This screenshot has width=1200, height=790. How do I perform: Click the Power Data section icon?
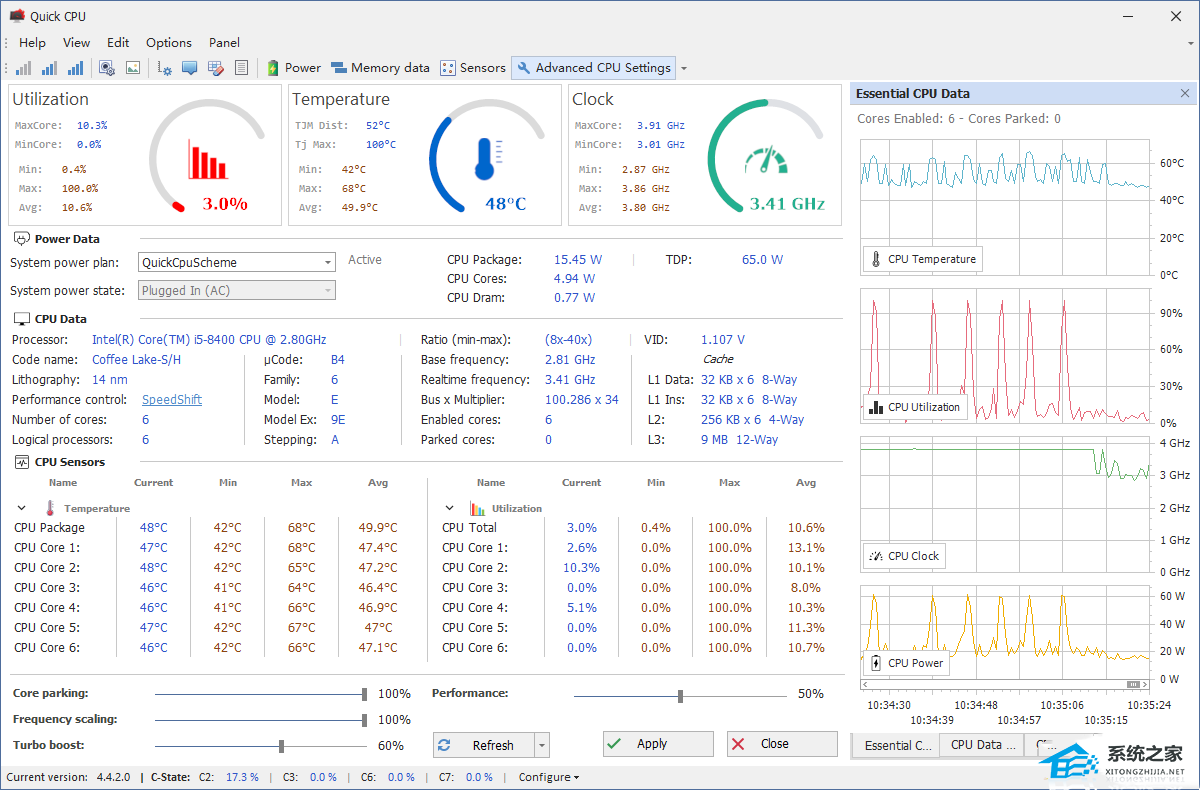coord(22,239)
